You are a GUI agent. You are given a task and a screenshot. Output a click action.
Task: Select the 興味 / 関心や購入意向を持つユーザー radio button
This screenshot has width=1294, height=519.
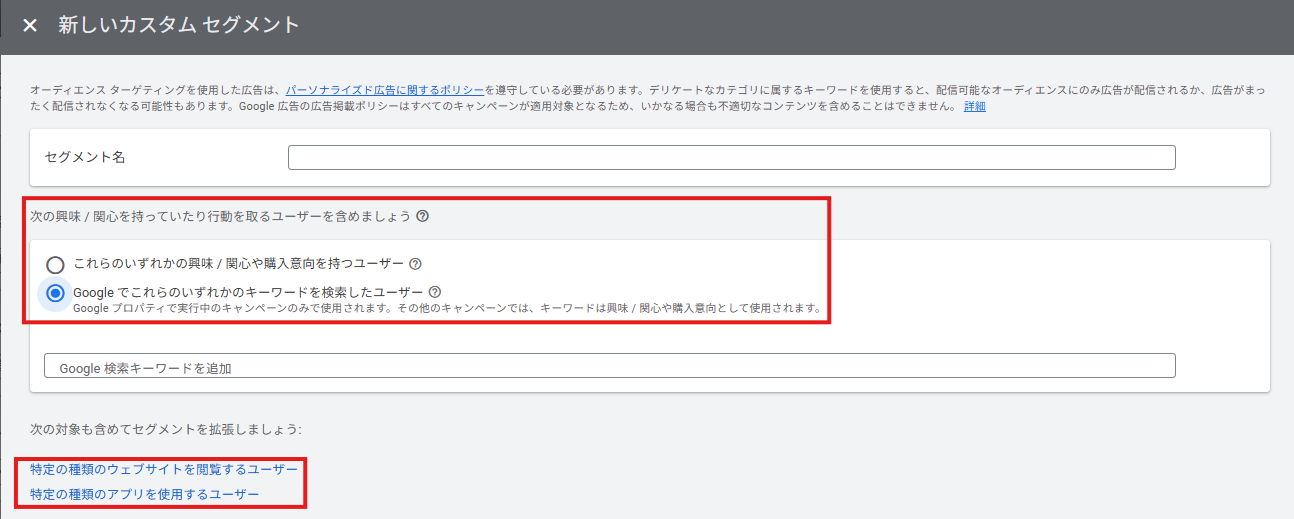pos(56,265)
